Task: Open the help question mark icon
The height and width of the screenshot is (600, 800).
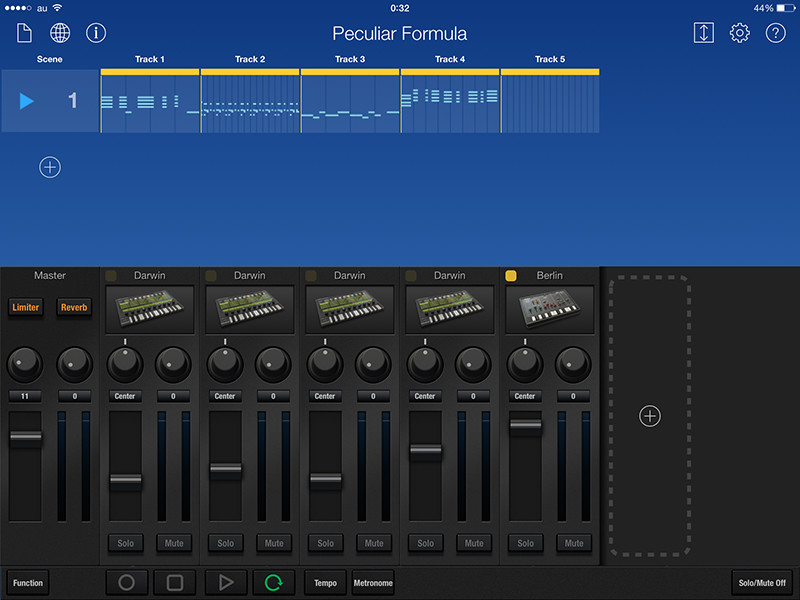Action: (776, 33)
